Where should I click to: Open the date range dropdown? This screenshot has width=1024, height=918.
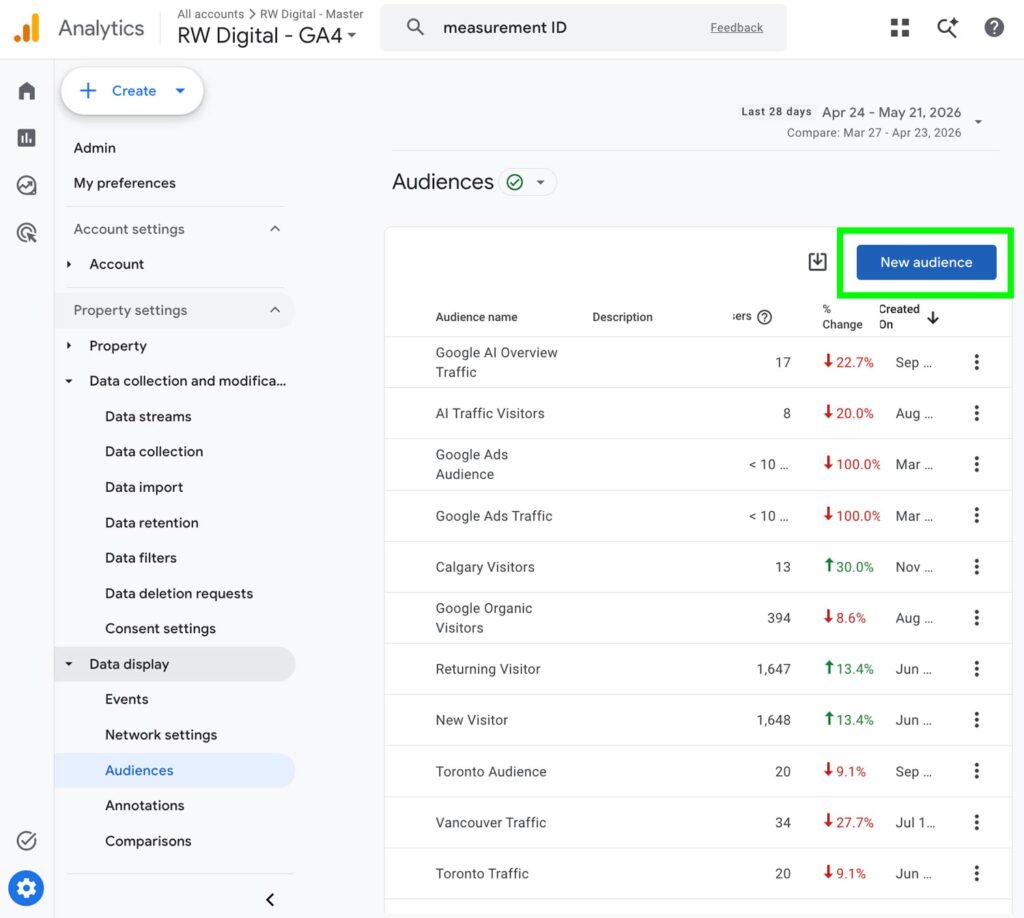[x=978, y=122]
